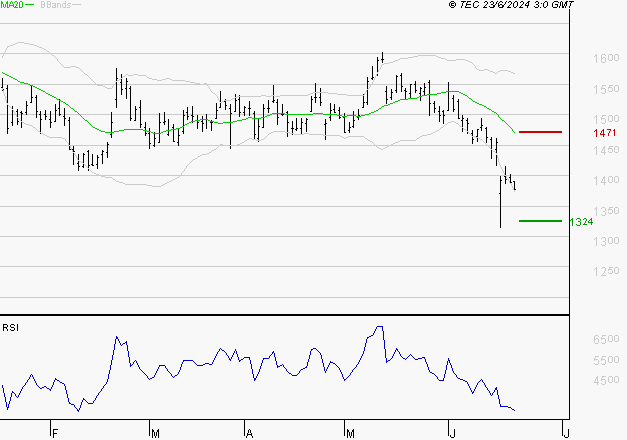Click the 1300 price axis value
The image size is (627, 440).
click(x=606, y=241)
